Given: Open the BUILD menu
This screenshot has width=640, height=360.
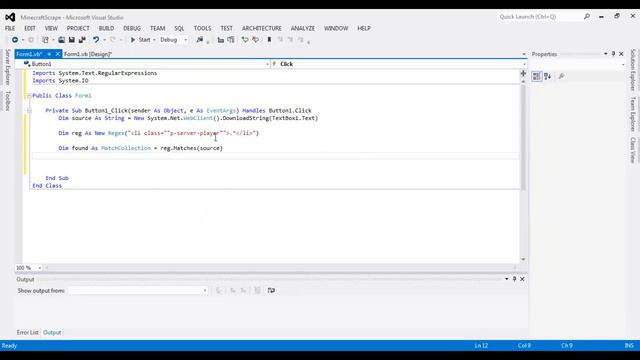Looking at the screenshot, I should [106, 29].
